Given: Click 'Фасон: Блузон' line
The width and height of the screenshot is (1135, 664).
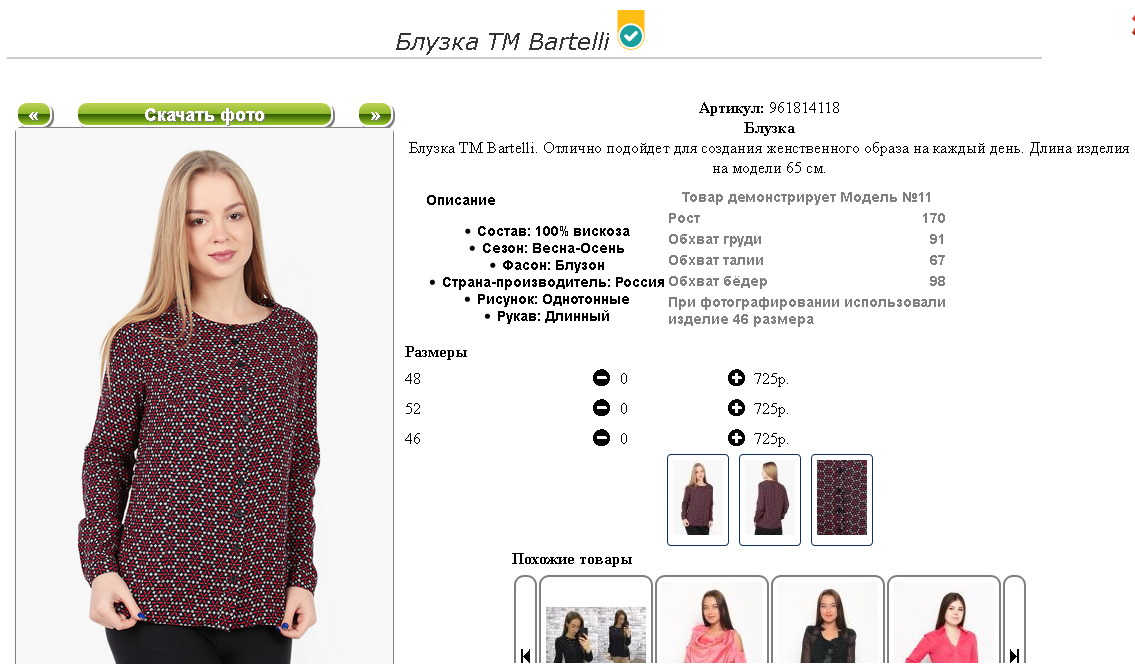Looking at the screenshot, I should tap(553, 265).
